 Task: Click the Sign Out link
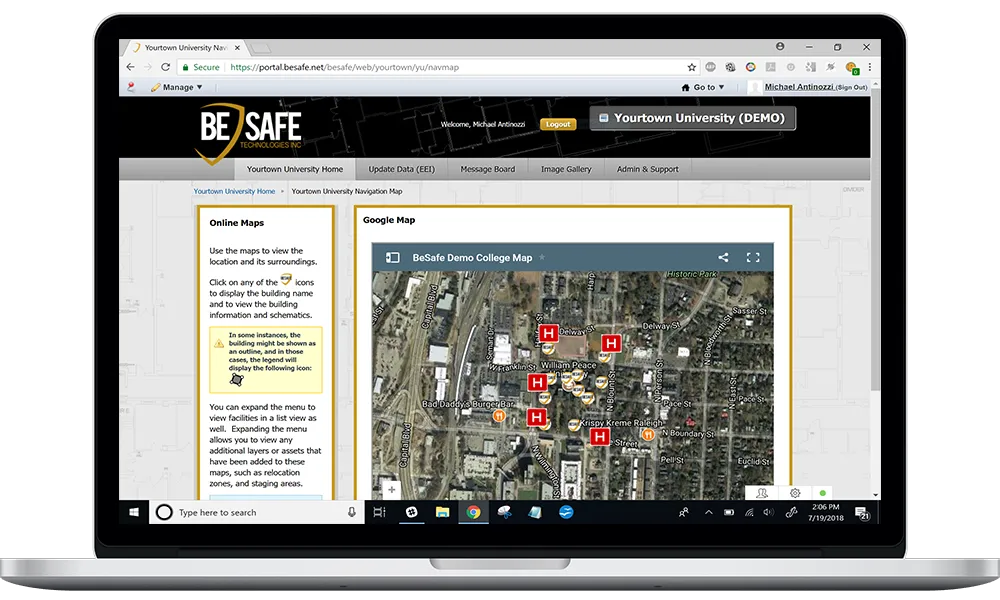click(851, 87)
